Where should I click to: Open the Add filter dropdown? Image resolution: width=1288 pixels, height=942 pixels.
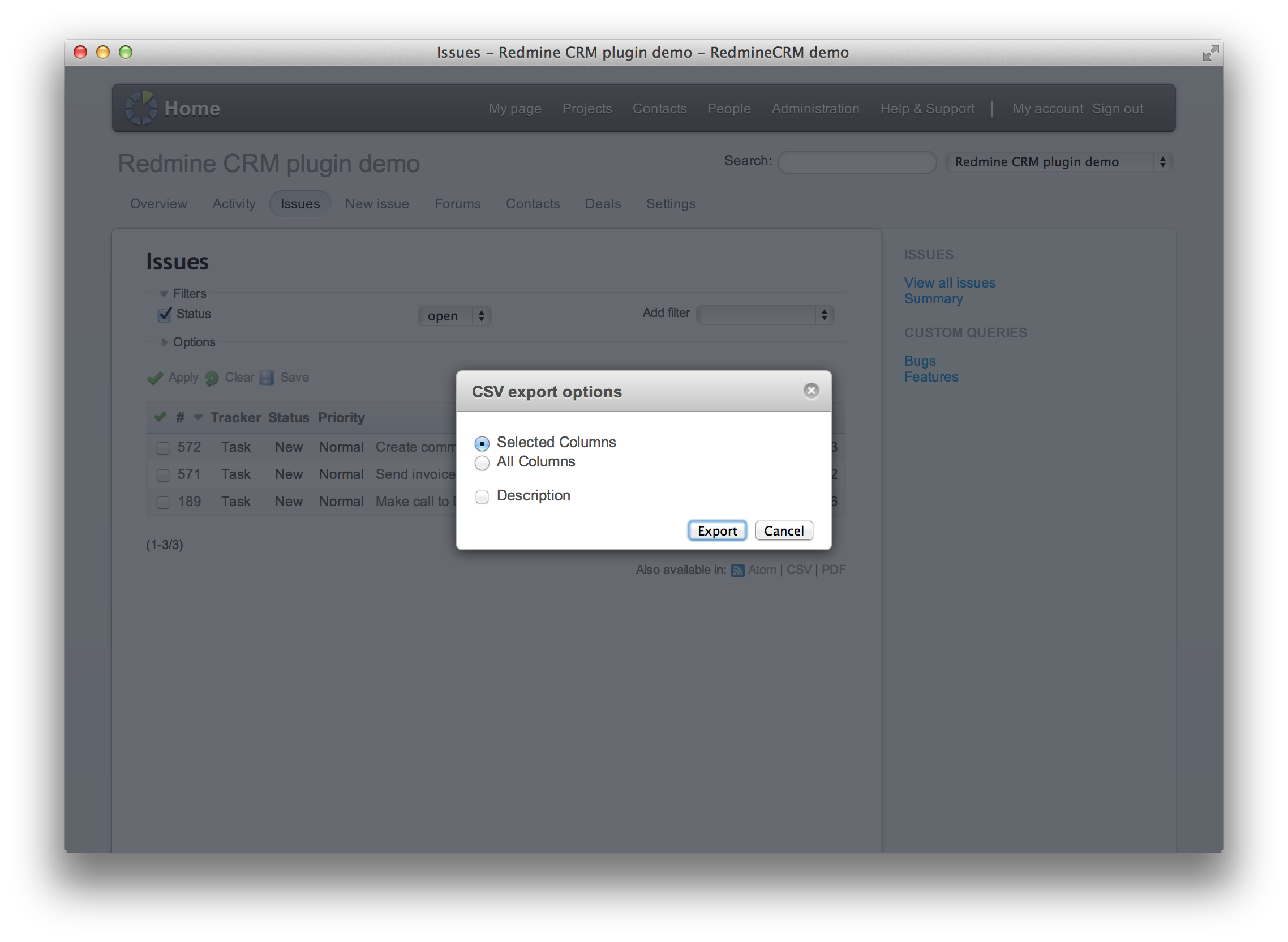[765, 315]
